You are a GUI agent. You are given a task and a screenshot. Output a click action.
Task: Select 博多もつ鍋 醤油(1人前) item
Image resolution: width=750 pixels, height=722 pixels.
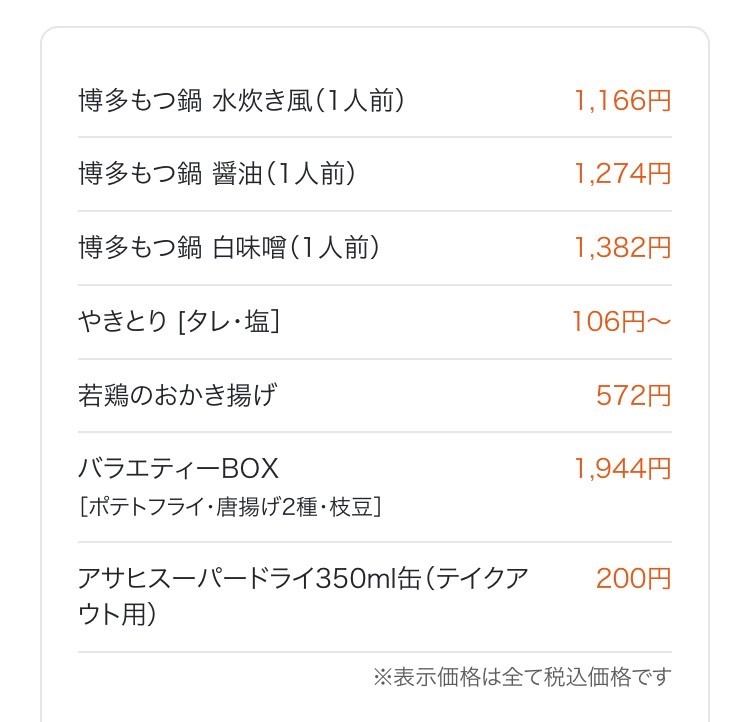[217, 174]
